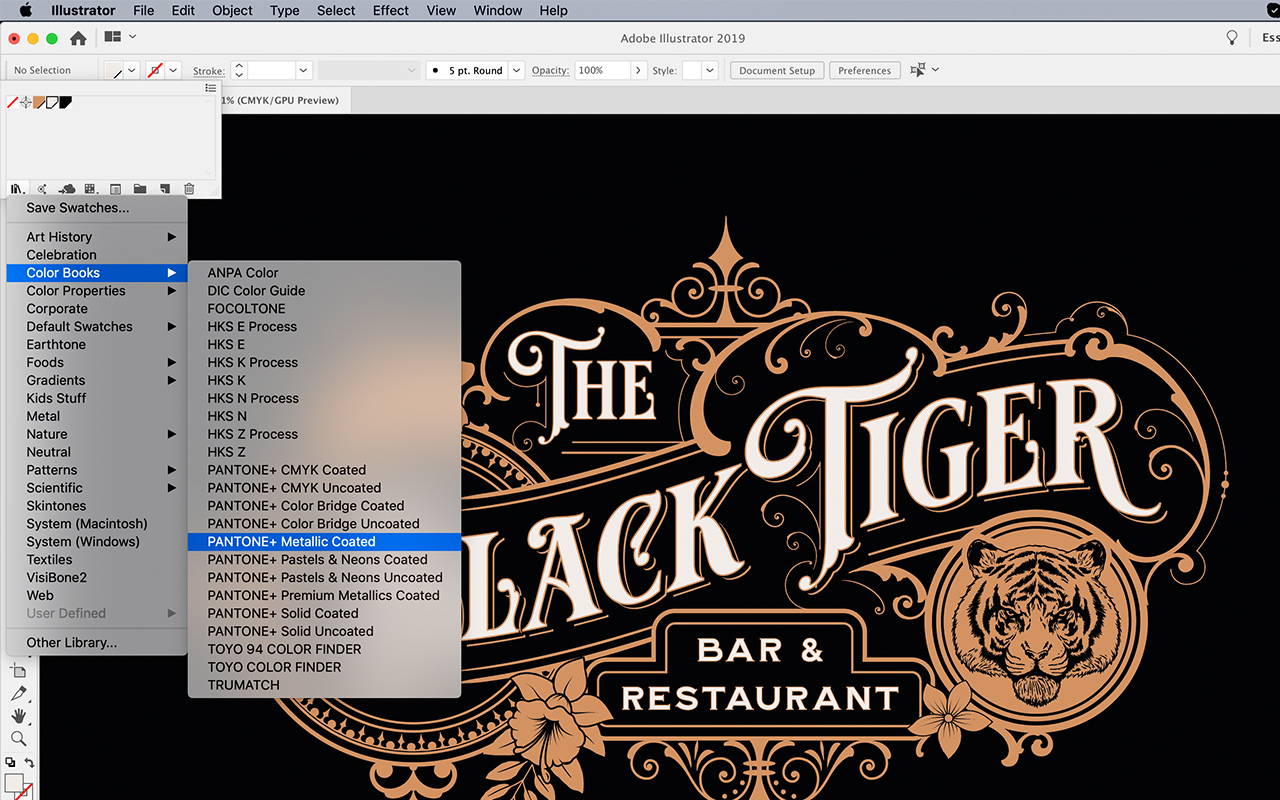The image size is (1280, 800).
Task: Open the Object menu
Action: [x=232, y=11]
